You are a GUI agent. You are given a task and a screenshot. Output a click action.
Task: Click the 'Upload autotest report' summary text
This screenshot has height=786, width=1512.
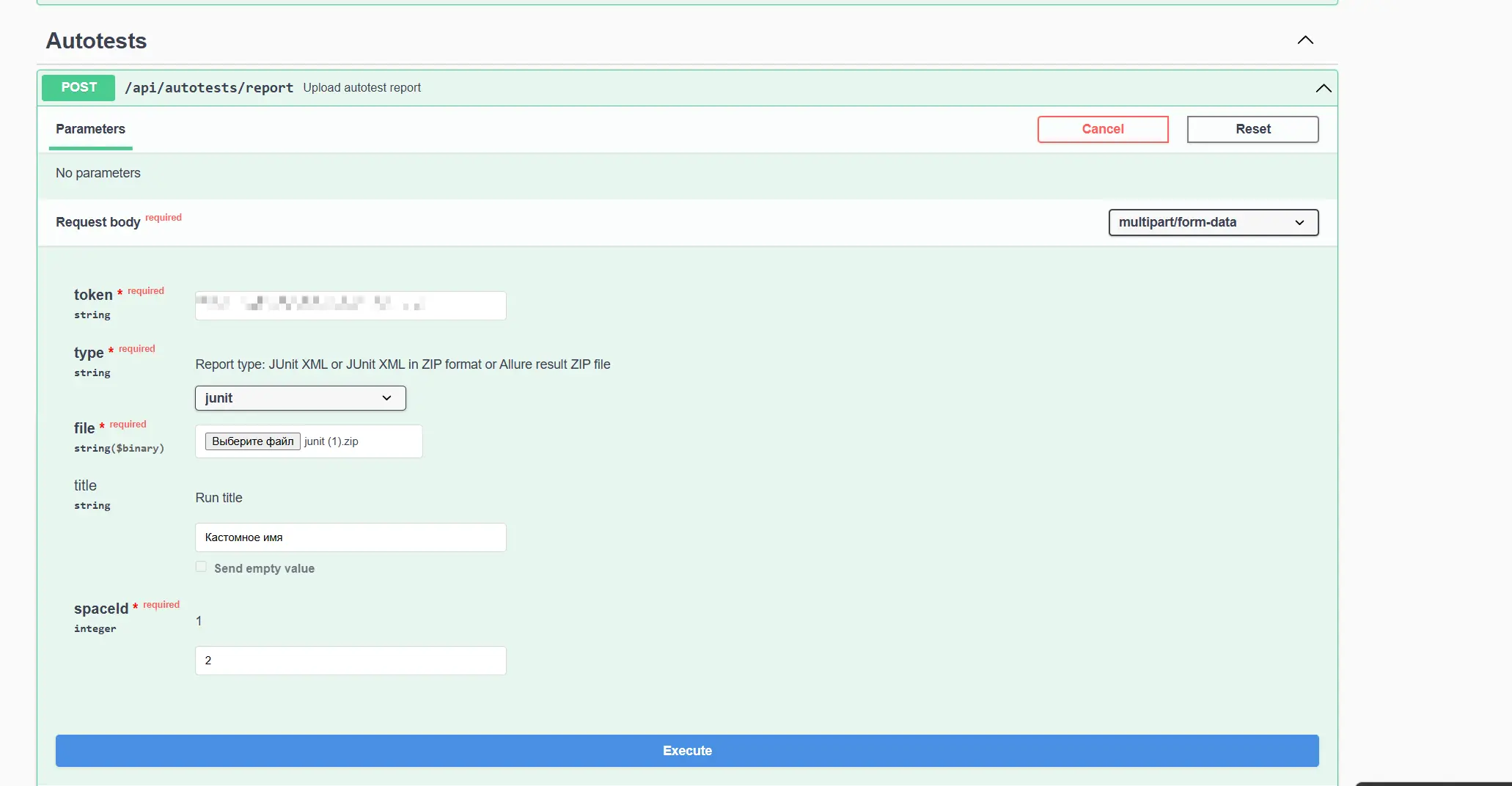click(362, 88)
